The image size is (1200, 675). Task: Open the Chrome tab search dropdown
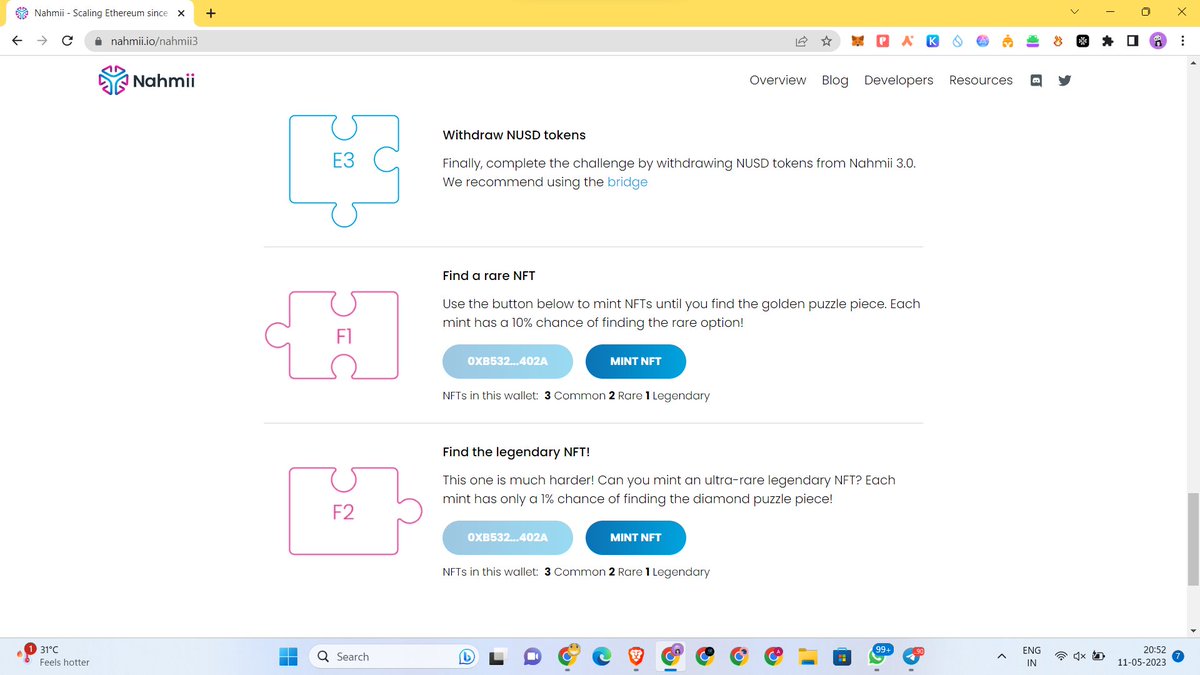[1074, 12]
